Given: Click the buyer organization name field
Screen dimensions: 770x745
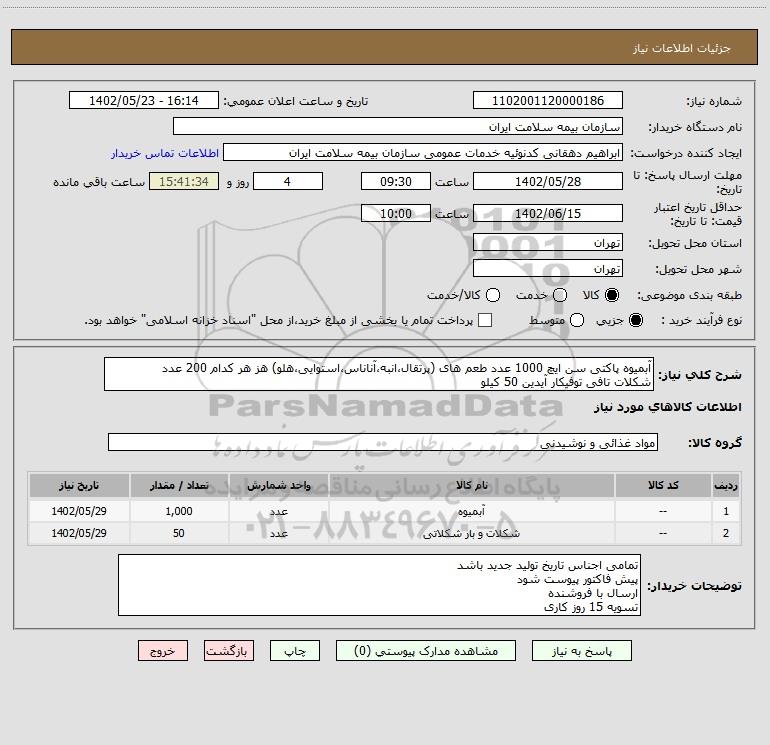Looking at the screenshot, I should coord(398,126).
